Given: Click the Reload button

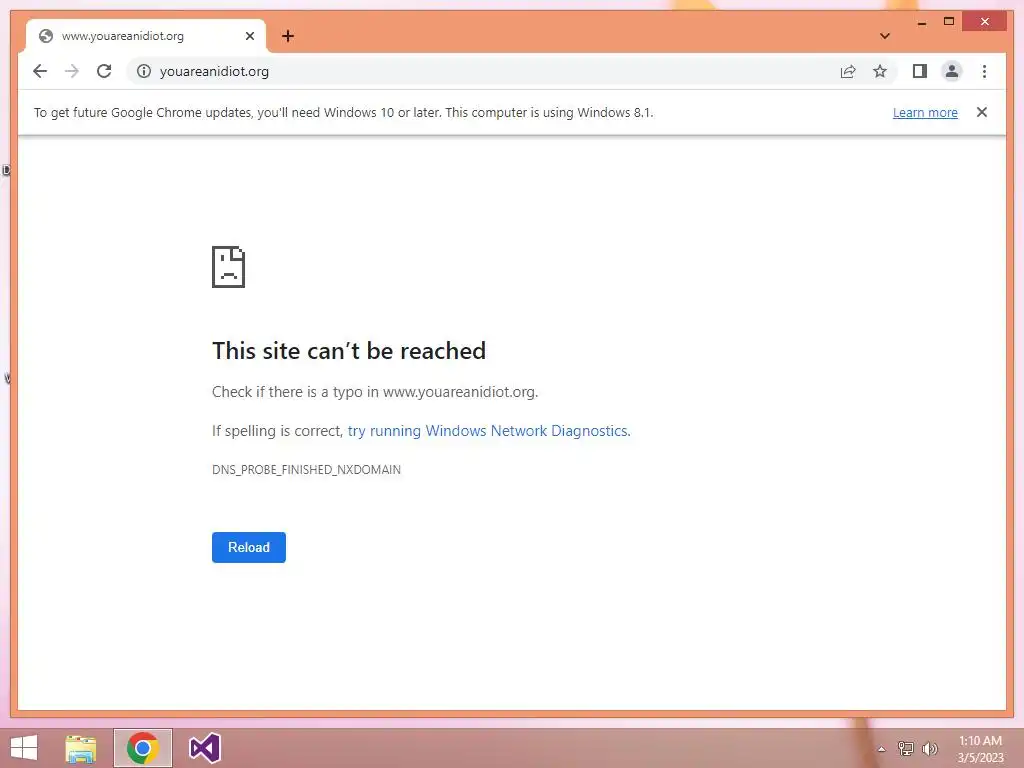Looking at the screenshot, I should tap(249, 547).
